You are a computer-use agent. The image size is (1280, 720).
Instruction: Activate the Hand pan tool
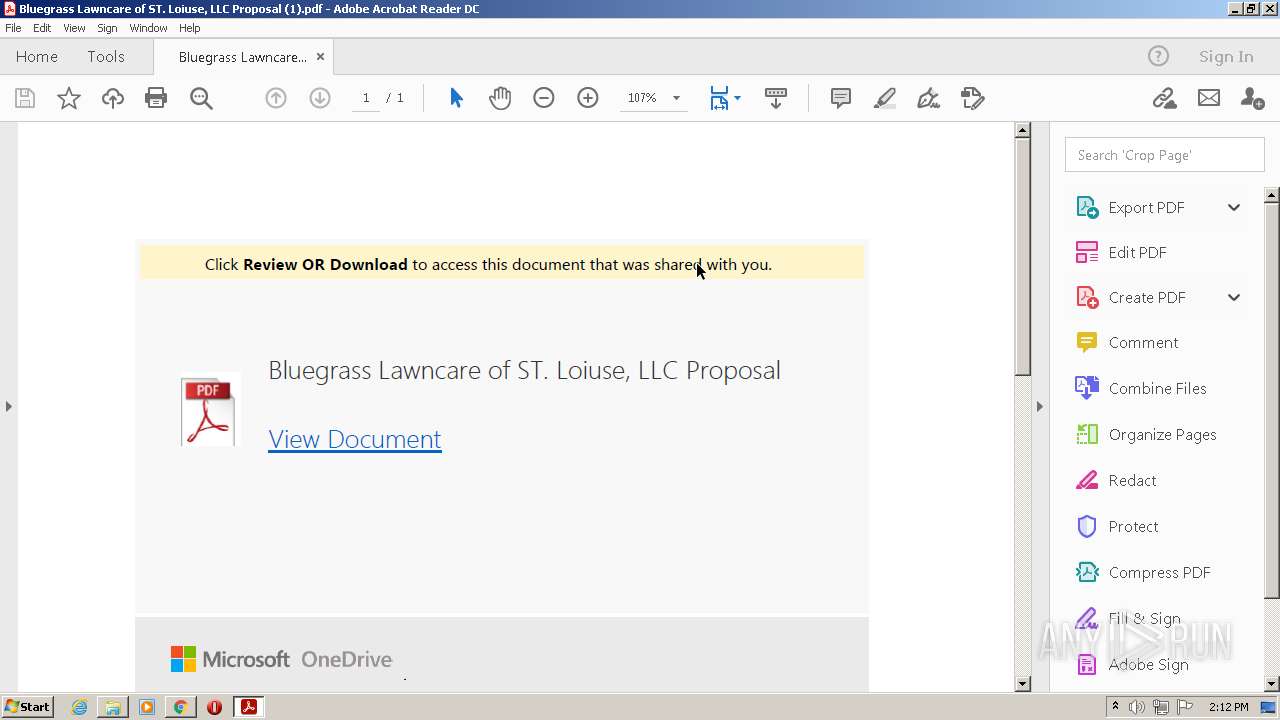pyautogui.click(x=500, y=98)
